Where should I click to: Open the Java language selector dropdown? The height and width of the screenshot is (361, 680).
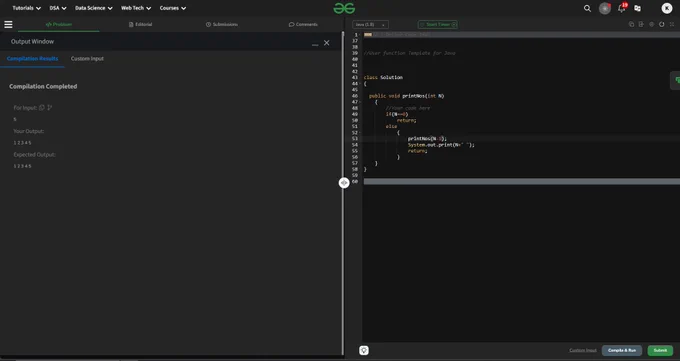point(370,25)
